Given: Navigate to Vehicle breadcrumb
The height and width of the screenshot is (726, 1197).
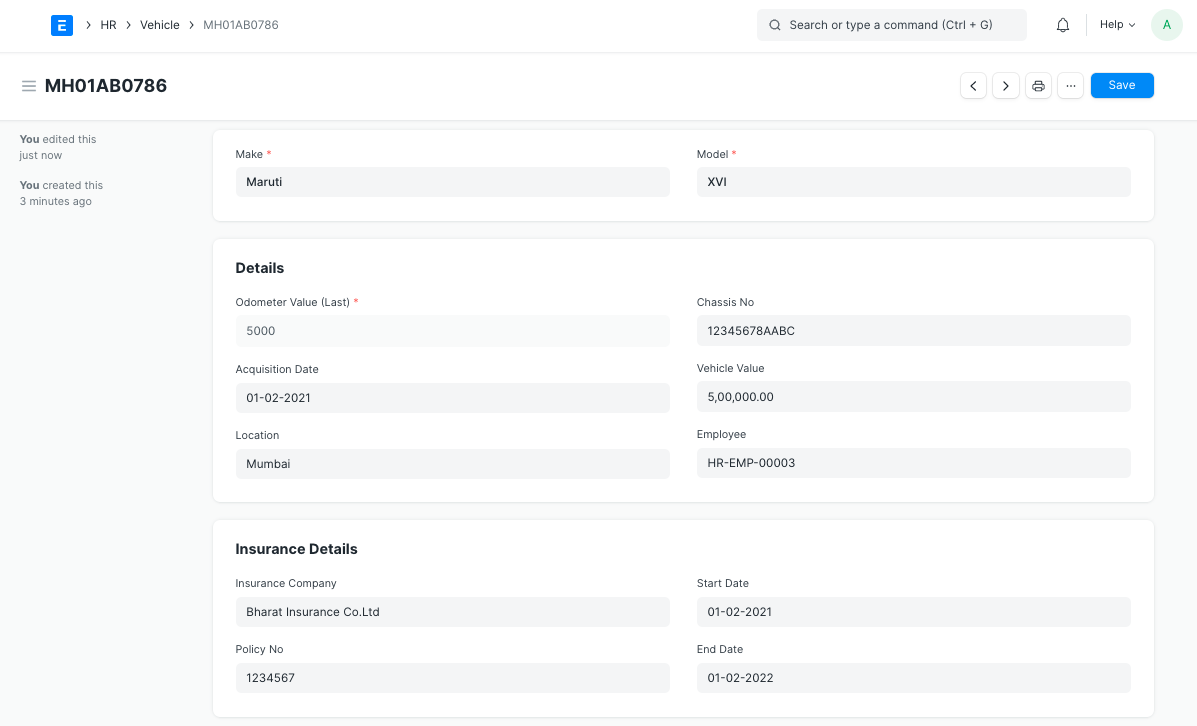Looking at the screenshot, I should (x=160, y=25).
